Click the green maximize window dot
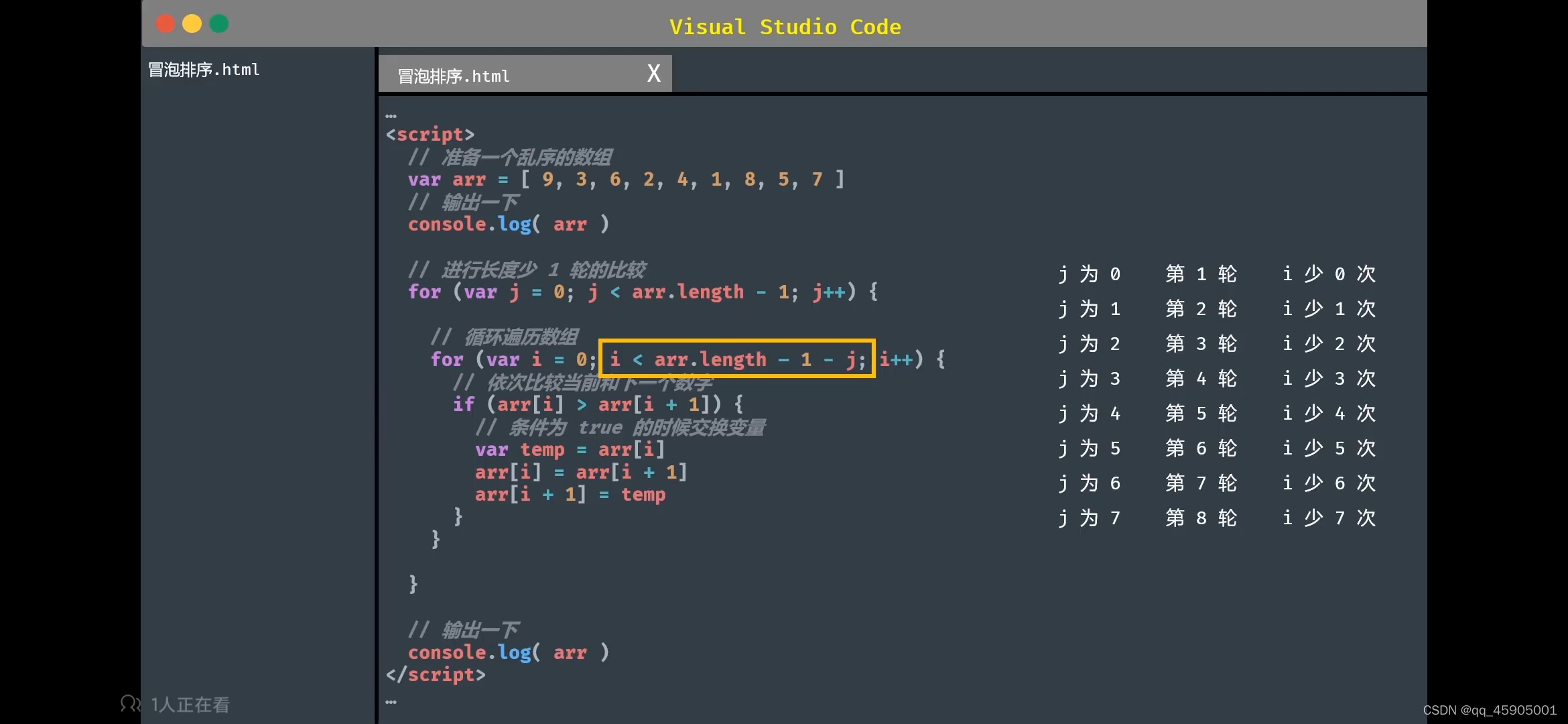Viewport: 1568px width, 724px height. [x=219, y=24]
